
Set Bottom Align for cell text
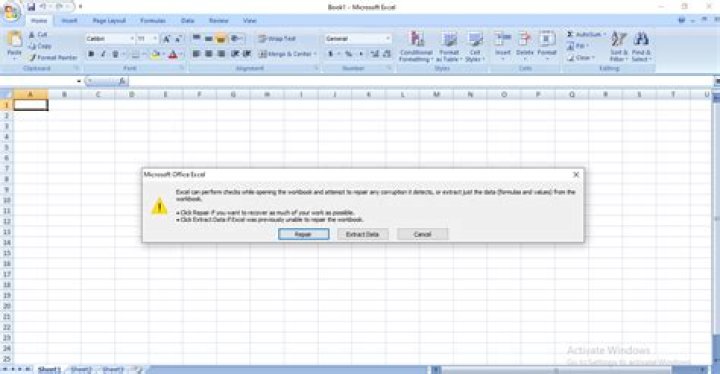221,39
